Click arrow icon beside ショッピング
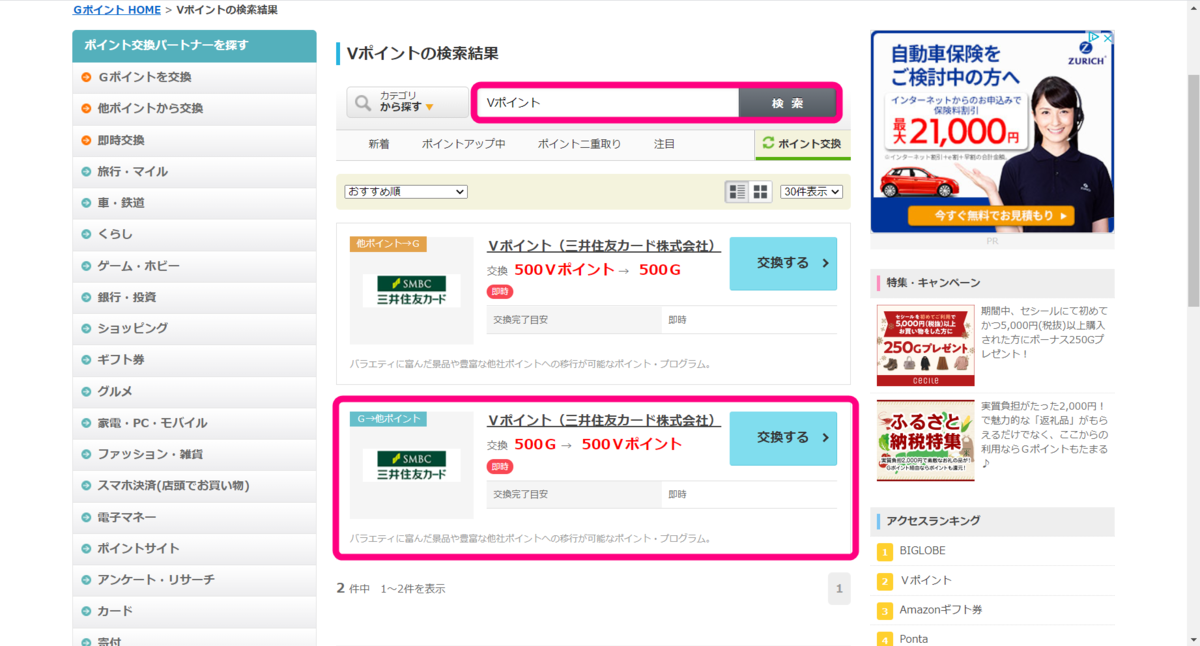1200x646 pixels. (x=86, y=328)
